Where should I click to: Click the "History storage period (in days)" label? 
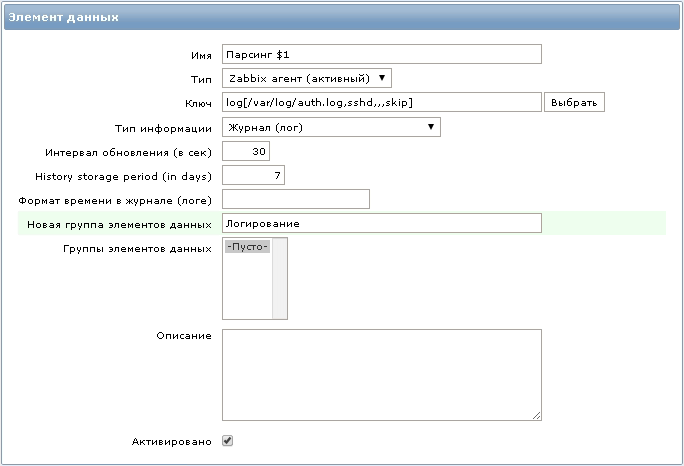pyautogui.click(x=124, y=176)
